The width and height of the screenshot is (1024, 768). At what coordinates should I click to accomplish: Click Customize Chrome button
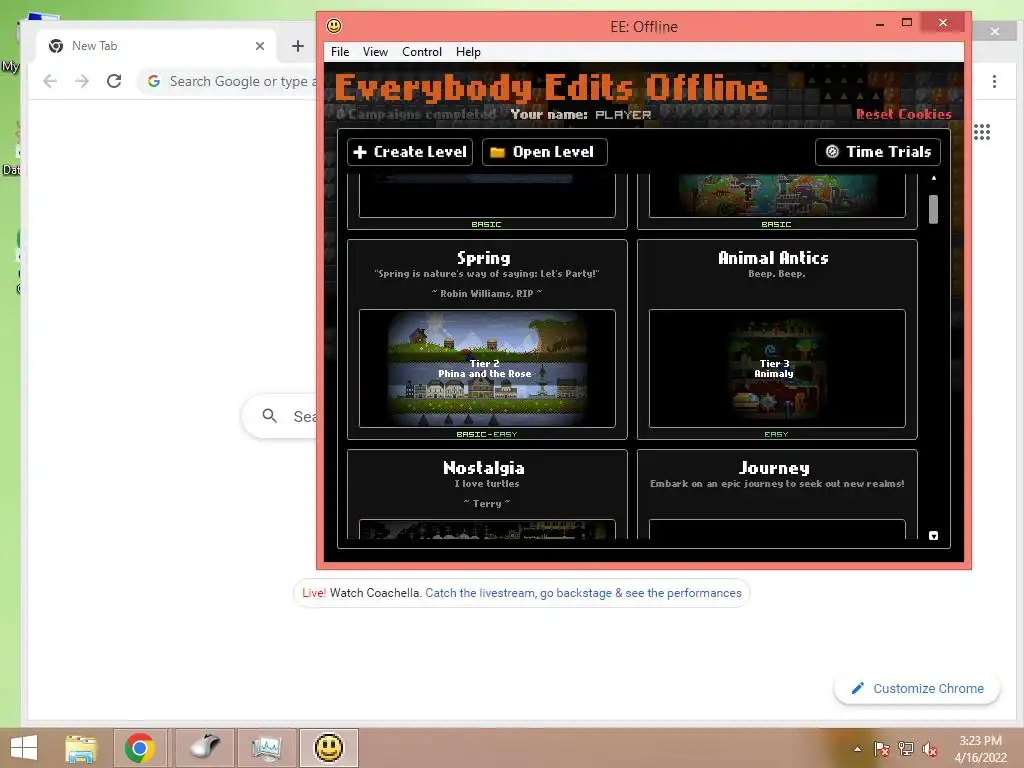[x=917, y=688]
